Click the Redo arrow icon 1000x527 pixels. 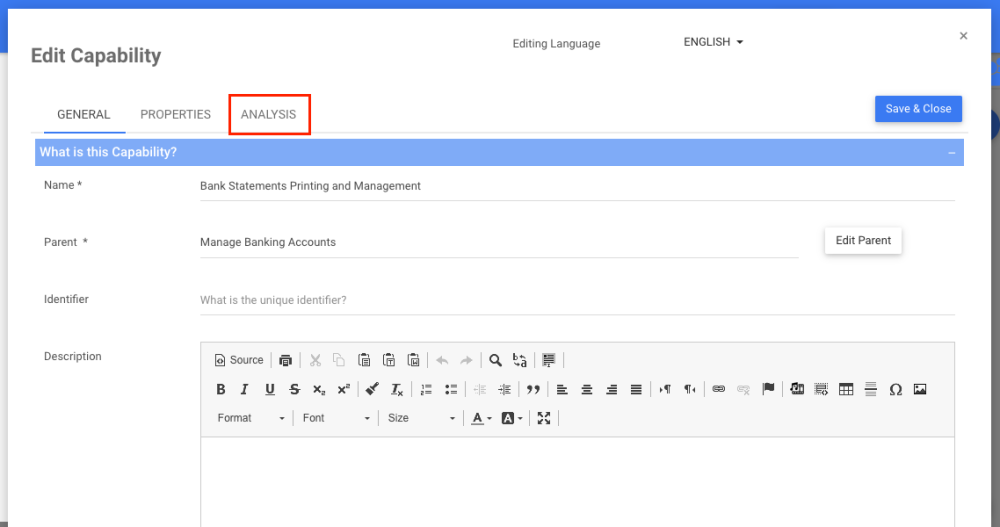click(x=466, y=360)
